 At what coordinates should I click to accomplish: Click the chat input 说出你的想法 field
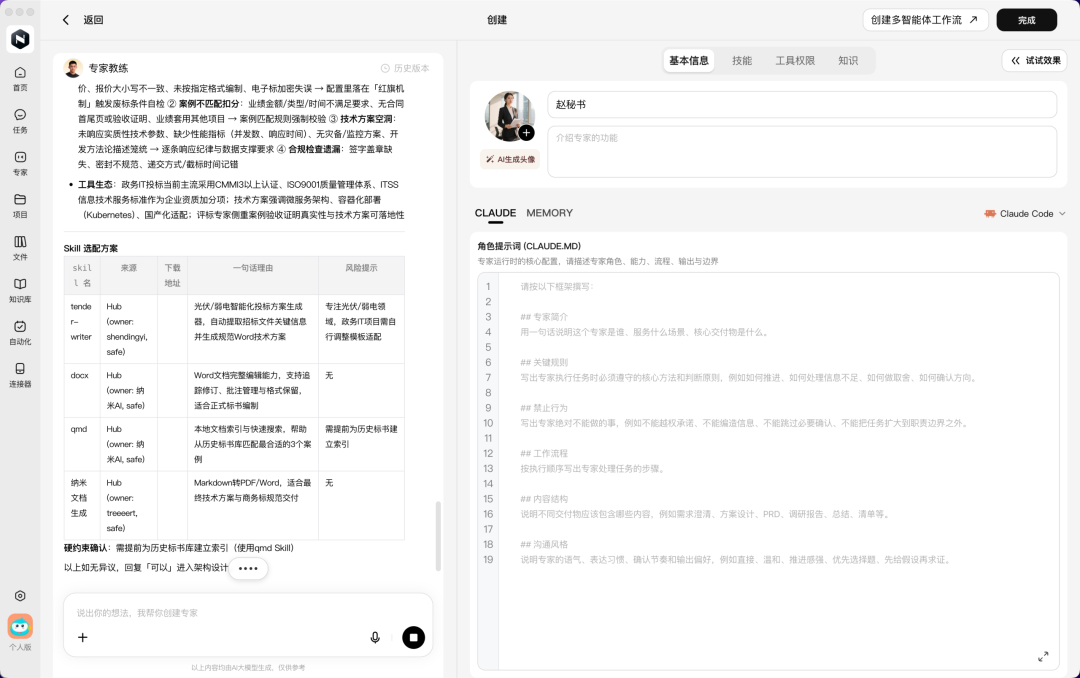[248, 613]
